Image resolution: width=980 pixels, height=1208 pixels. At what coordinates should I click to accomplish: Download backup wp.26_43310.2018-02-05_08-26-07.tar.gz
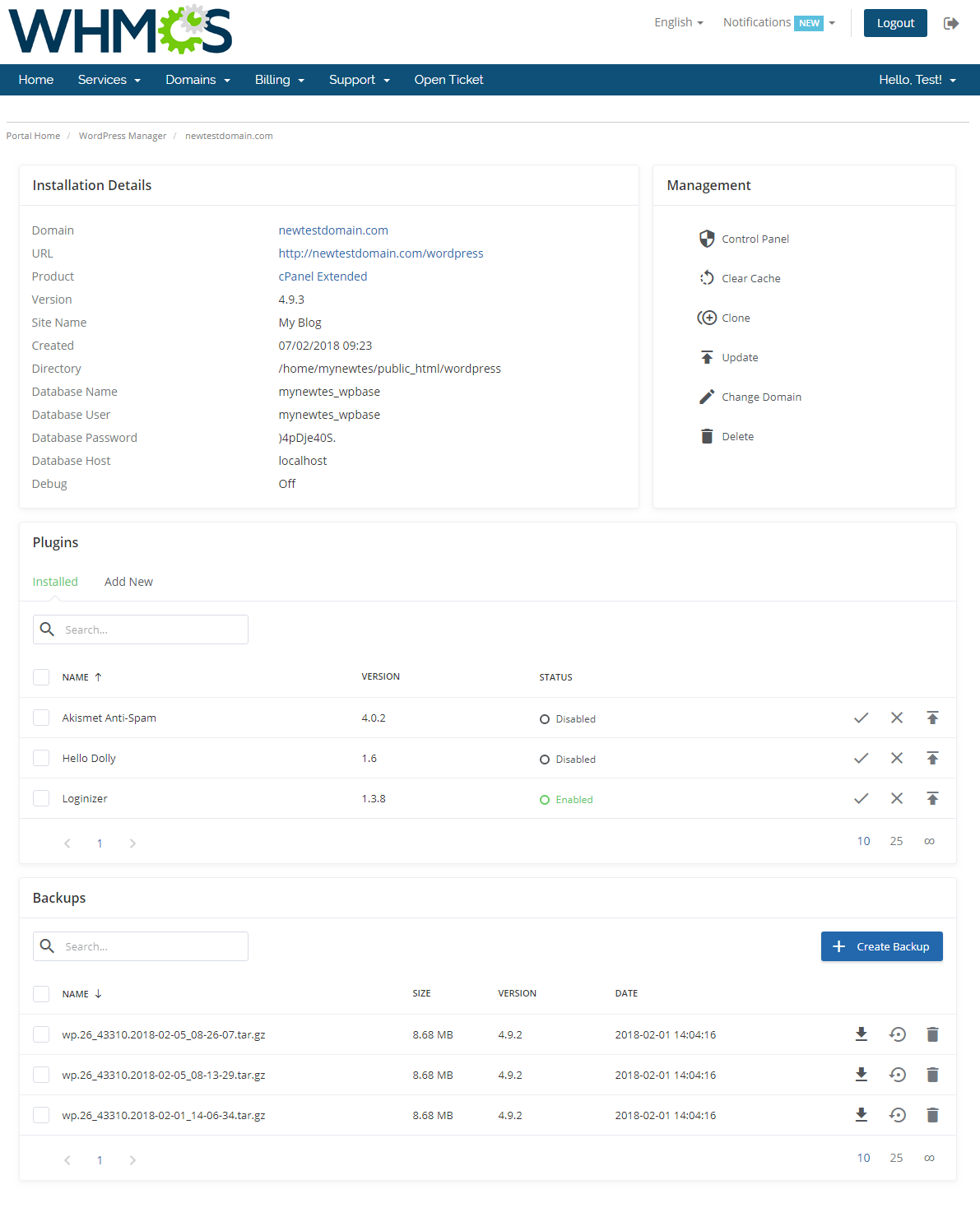[x=862, y=1034]
